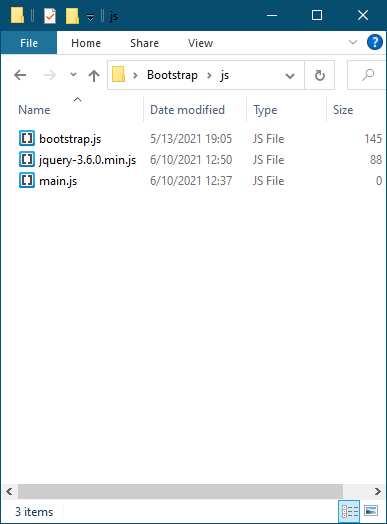Maximize the js Explorer window
The height and width of the screenshot is (524, 387).
coord(317,15)
